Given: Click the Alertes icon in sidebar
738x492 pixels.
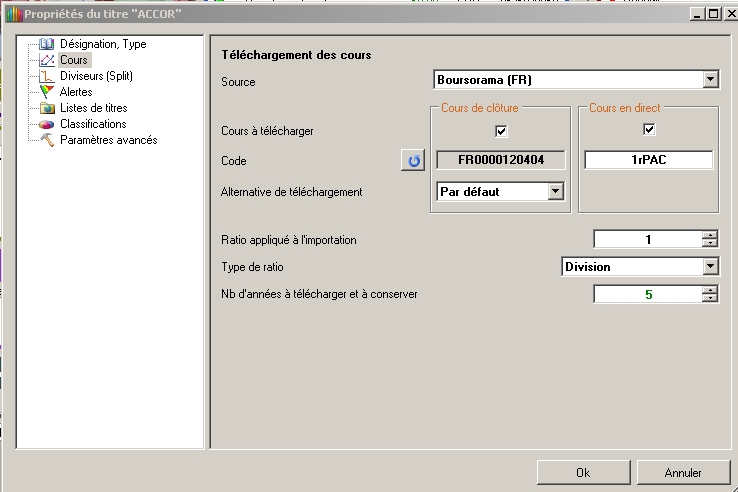Looking at the screenshot, I should [x=46, y=92].
